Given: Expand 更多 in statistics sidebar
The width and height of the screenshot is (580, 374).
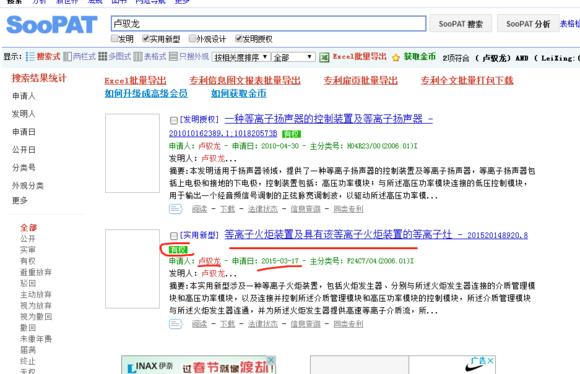Looking at the screenshot, I should pyautogui.click(x=20, y=200).
